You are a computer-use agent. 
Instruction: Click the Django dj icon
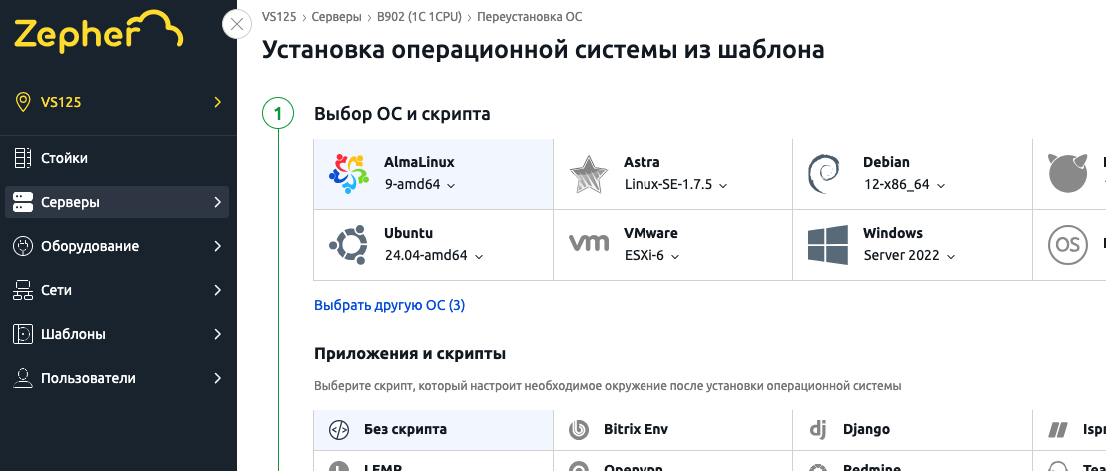(818, 430)
